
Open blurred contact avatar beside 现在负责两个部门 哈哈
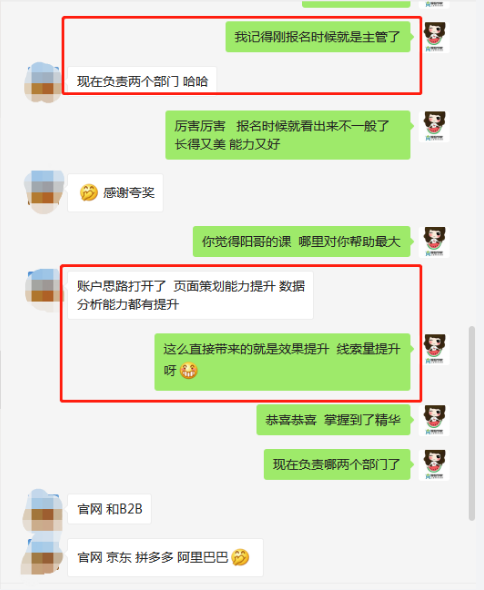pyautogui.click(x=43, y=82)
